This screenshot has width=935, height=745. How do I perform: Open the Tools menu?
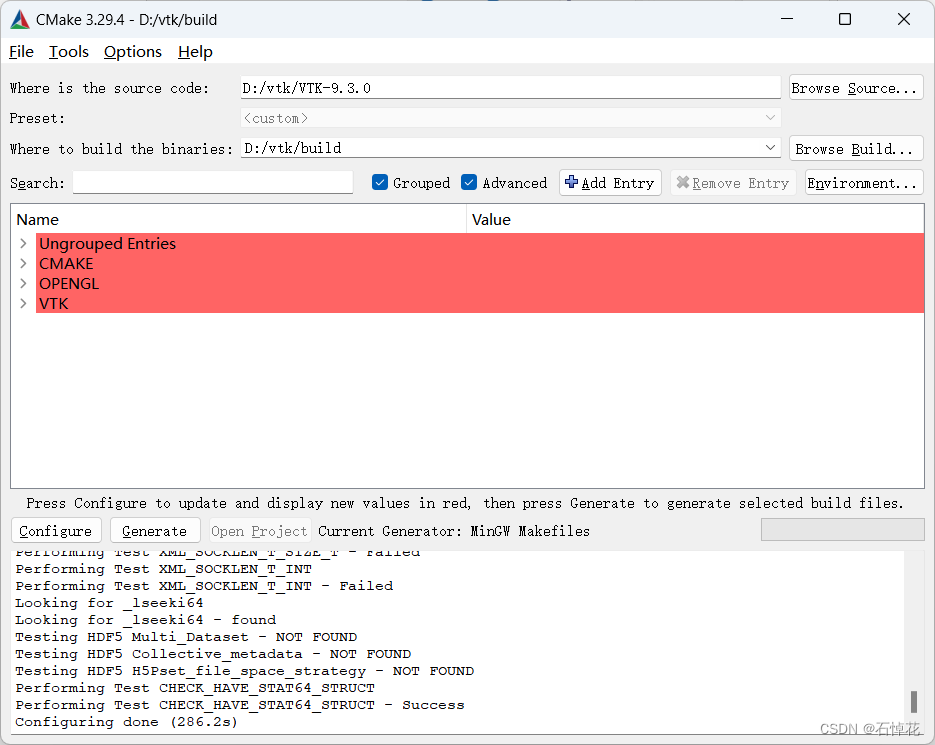pos(68,52)
